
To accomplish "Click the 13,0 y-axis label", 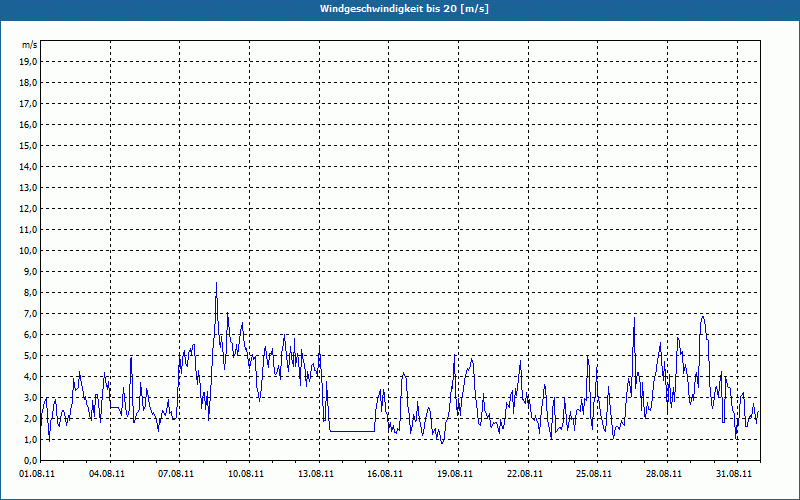I will tap(28, 188).
